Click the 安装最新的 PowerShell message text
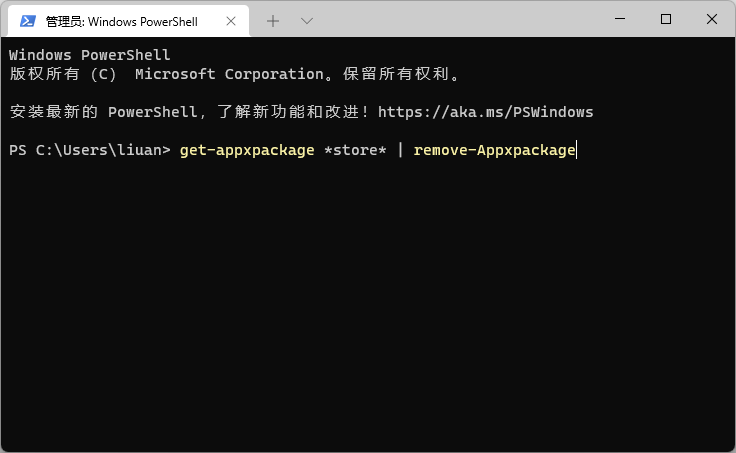This screenshot has width=736, height=453. pos(150,112)
